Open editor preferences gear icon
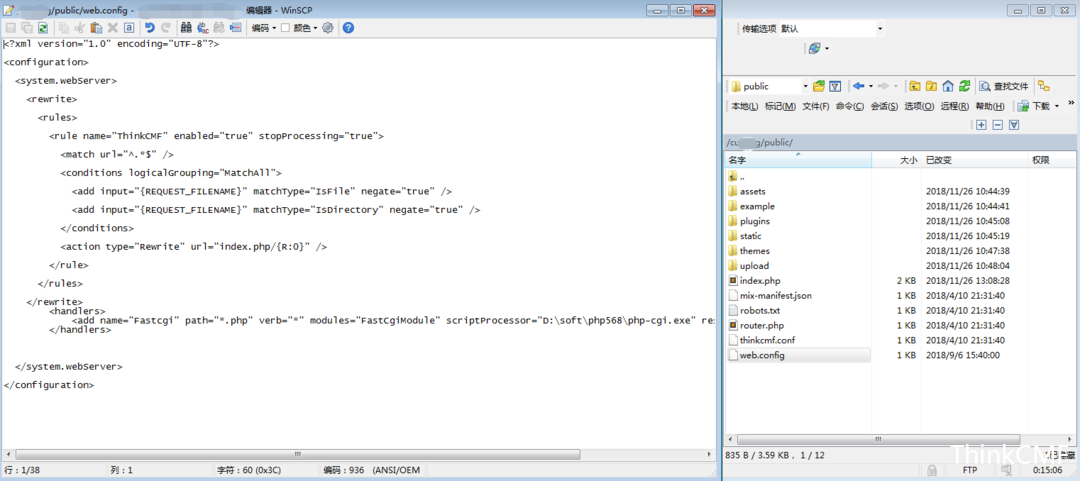Viewport: 1080px width, 481px height. pyautogui.click(x=328, y=28)
